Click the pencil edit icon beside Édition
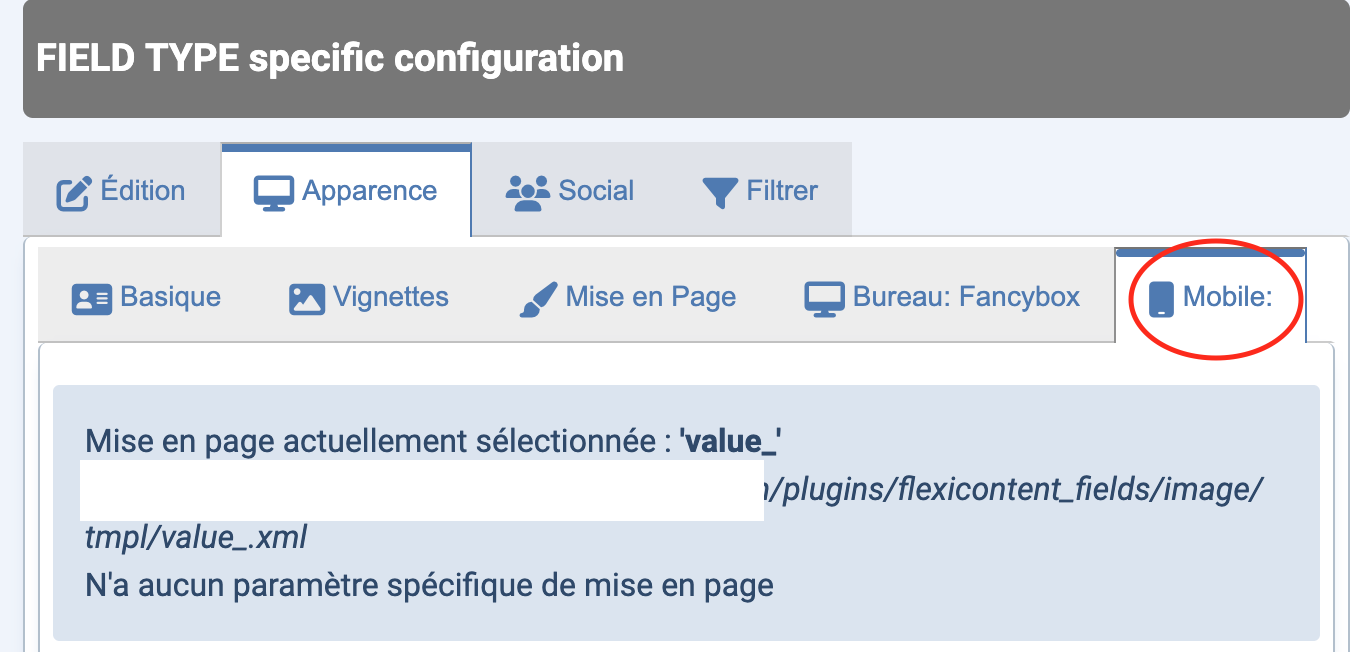This screenshot has height=652, width=1350. click(x=73, y=192)
